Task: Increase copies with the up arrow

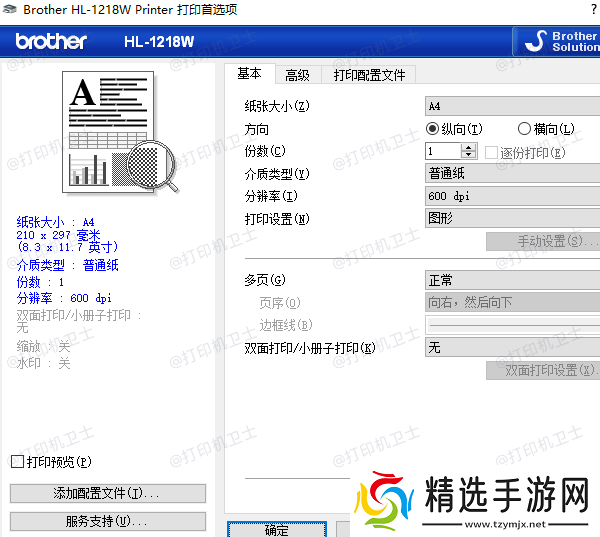Action: (x=469, y=147)
